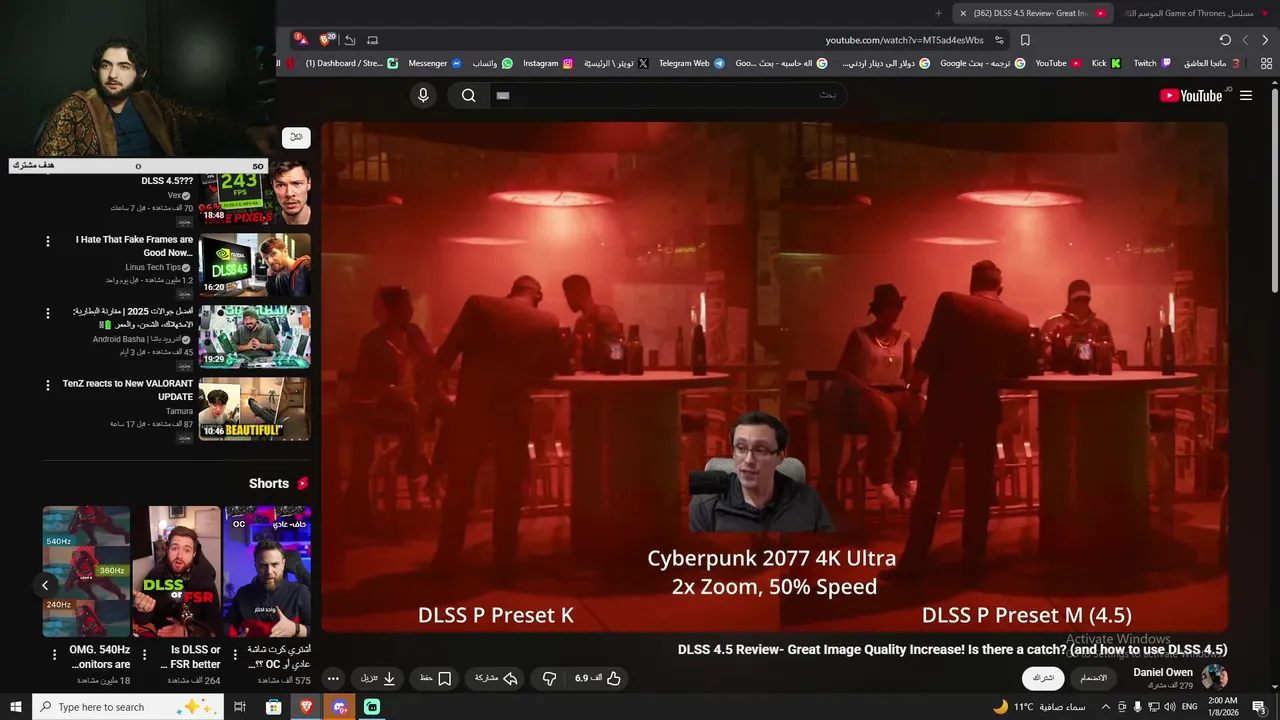The height and width of the screenshot is (720, 1280).
Task: Open notification center in system tray
Action: 1259,707
